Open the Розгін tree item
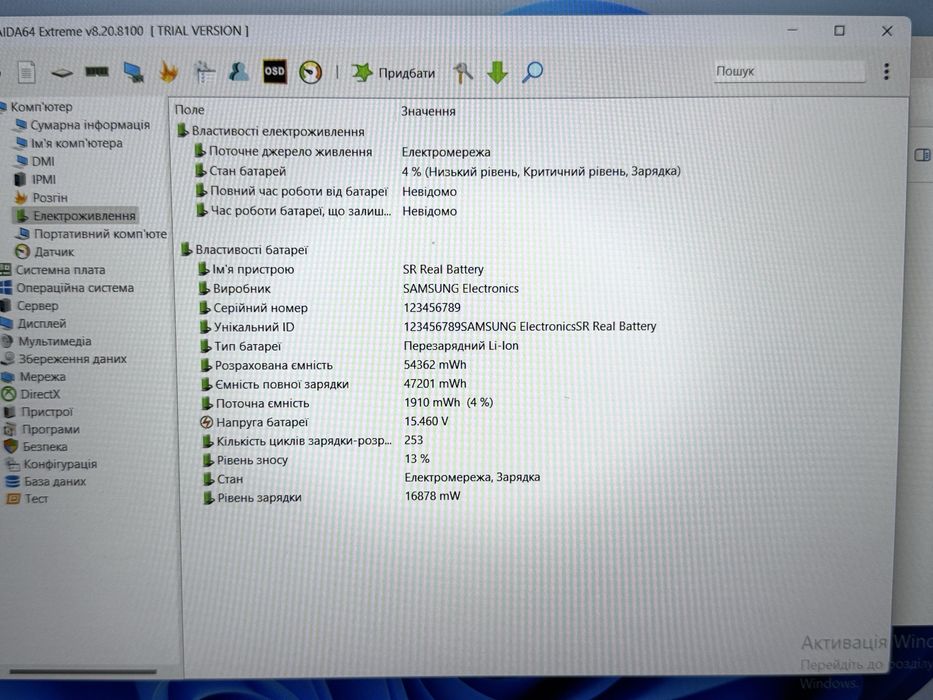 pyautogui.click(x=41, y=198)
